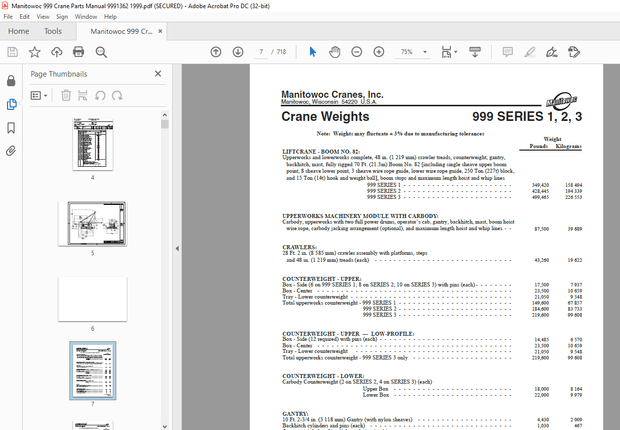Click the print pages icon in thumbnails
The width and height of the screenshot is (620, 430).
tap(83, 95)
